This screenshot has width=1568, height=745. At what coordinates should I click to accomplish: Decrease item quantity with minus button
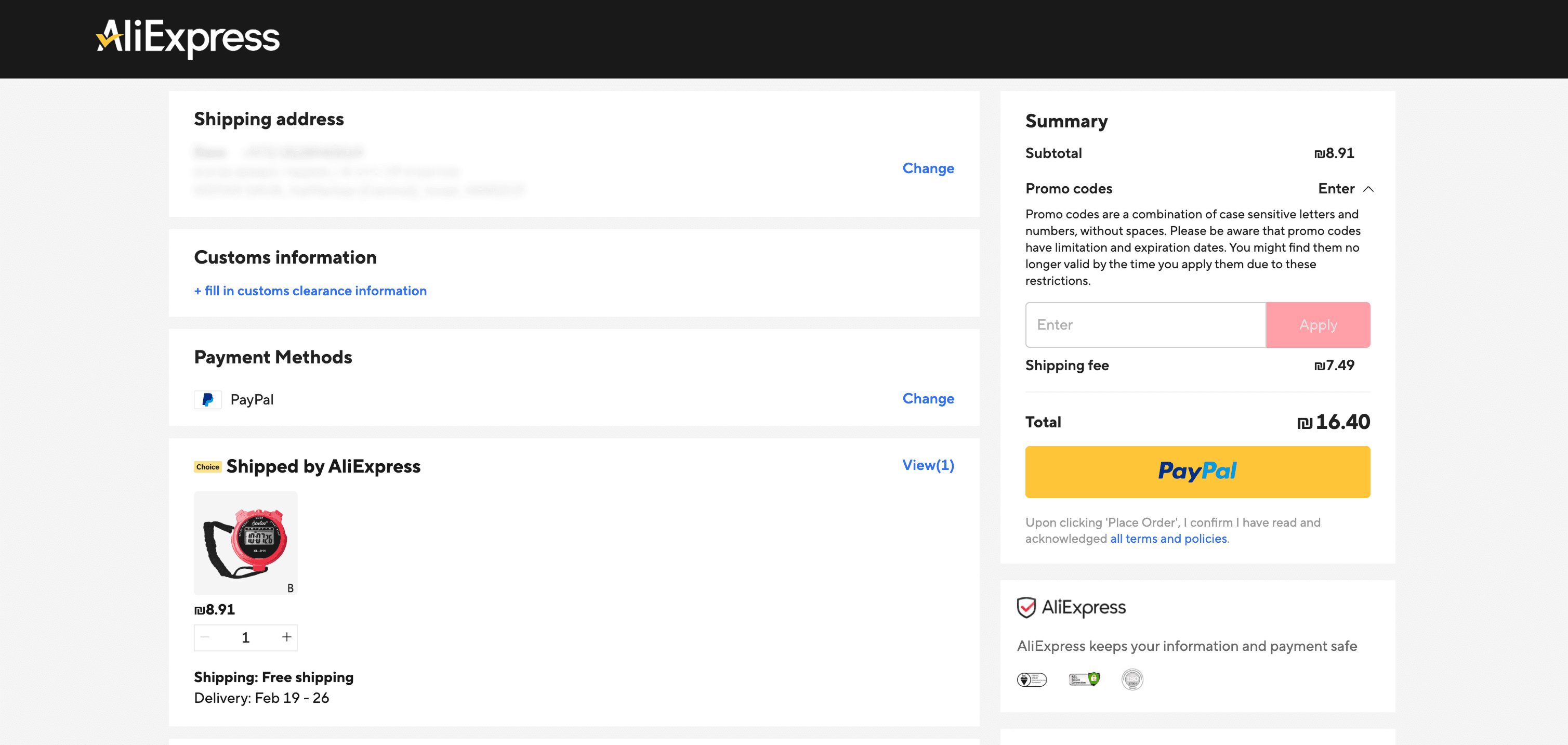coord(205,637)
